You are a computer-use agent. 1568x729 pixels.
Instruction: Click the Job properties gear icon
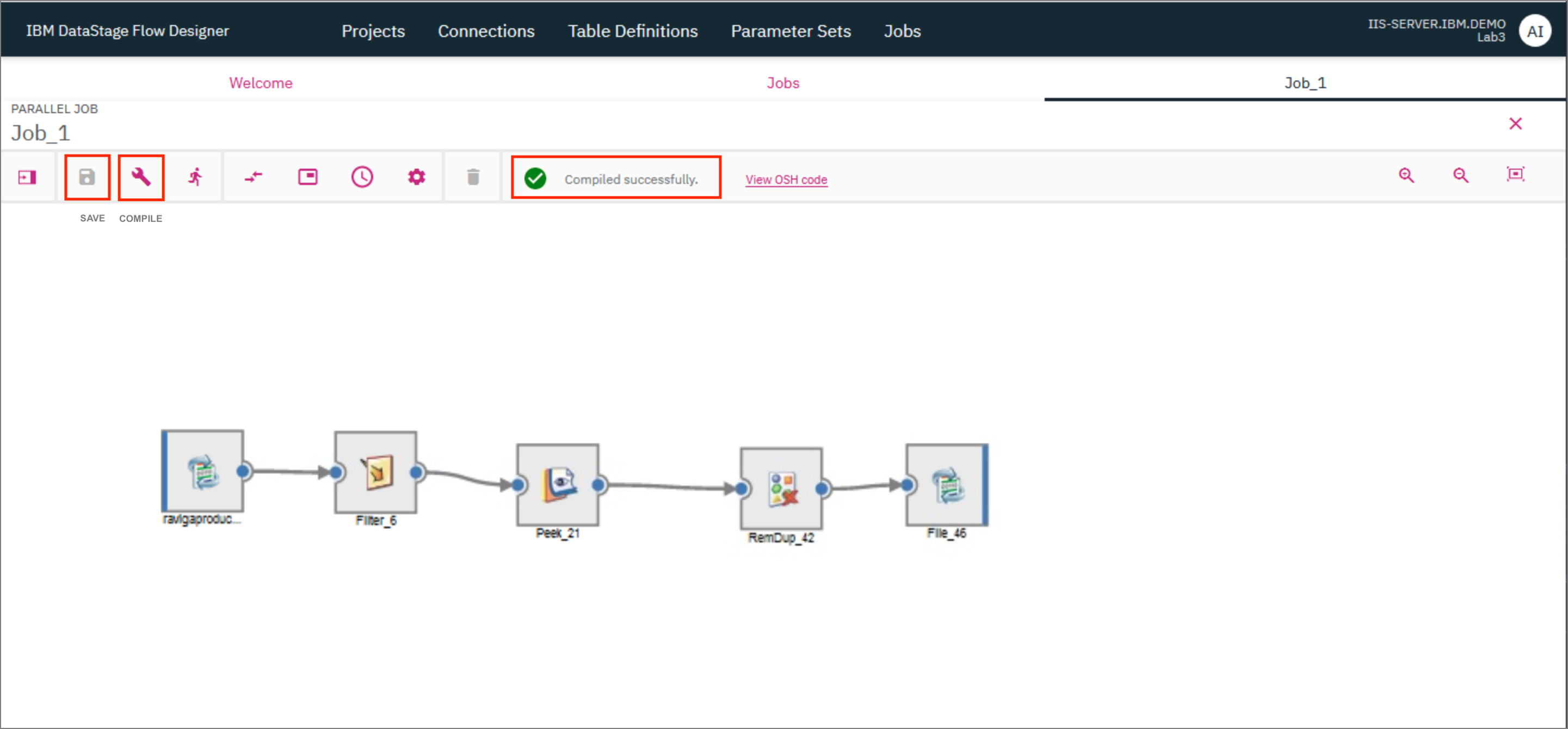pyautogui.click(x=417, y=179)
